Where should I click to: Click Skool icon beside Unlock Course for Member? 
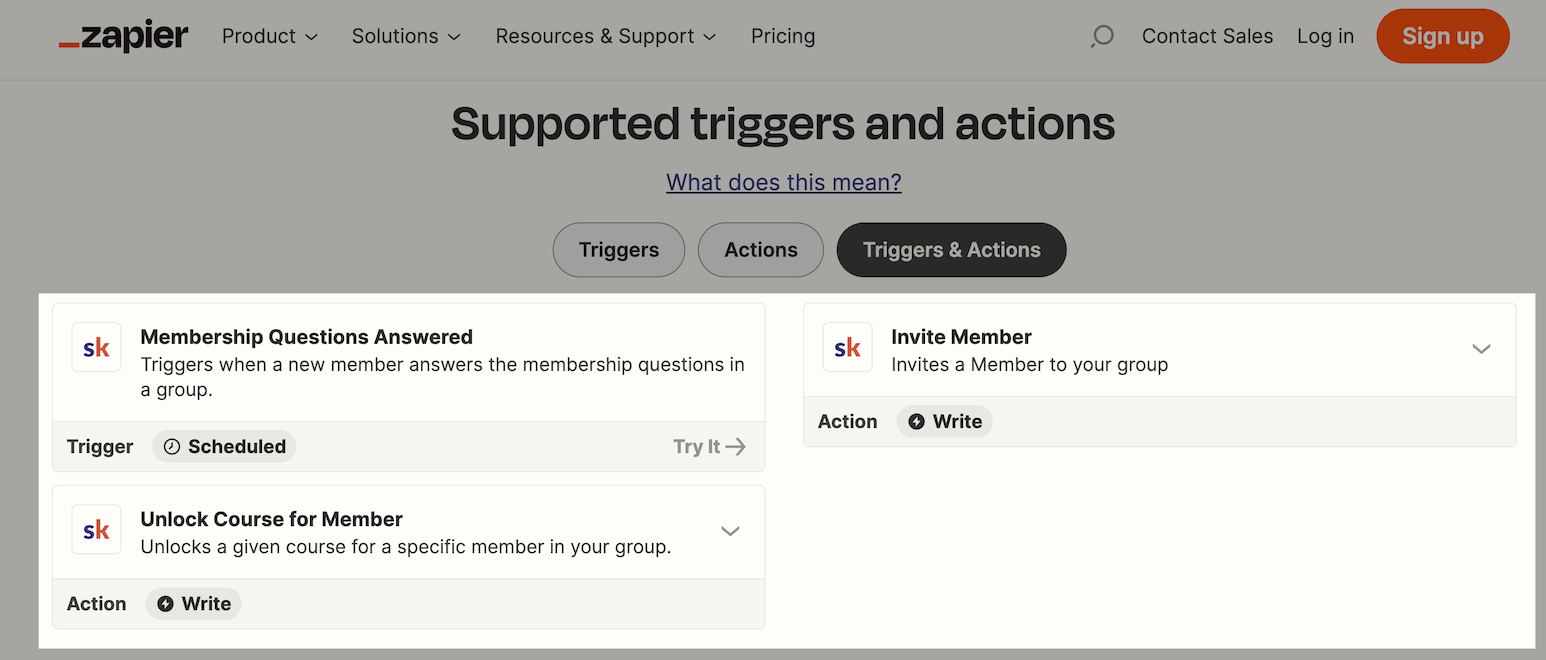click(97, 530)
